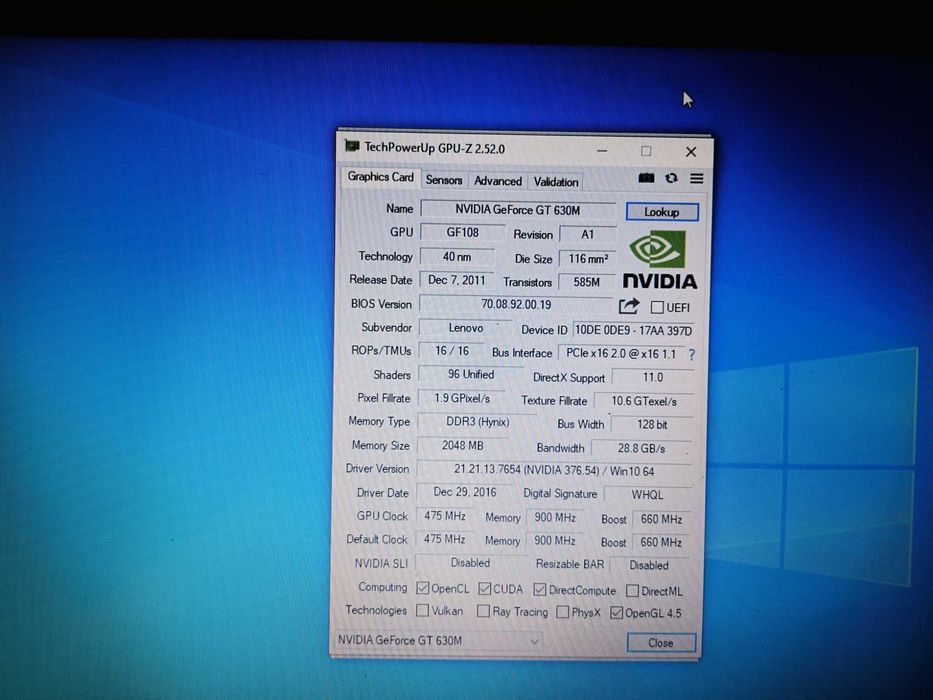Click the Default Clock value 475 MHz
The height and width of the screenshot is (700, 933).
tap(444, 539)
